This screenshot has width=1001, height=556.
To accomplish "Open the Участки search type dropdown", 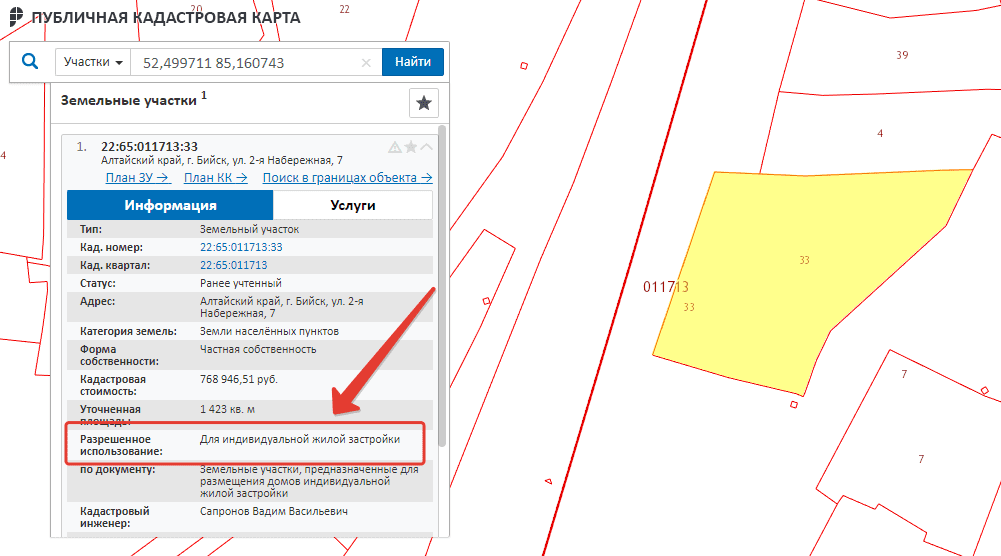I will pos(93,62).
